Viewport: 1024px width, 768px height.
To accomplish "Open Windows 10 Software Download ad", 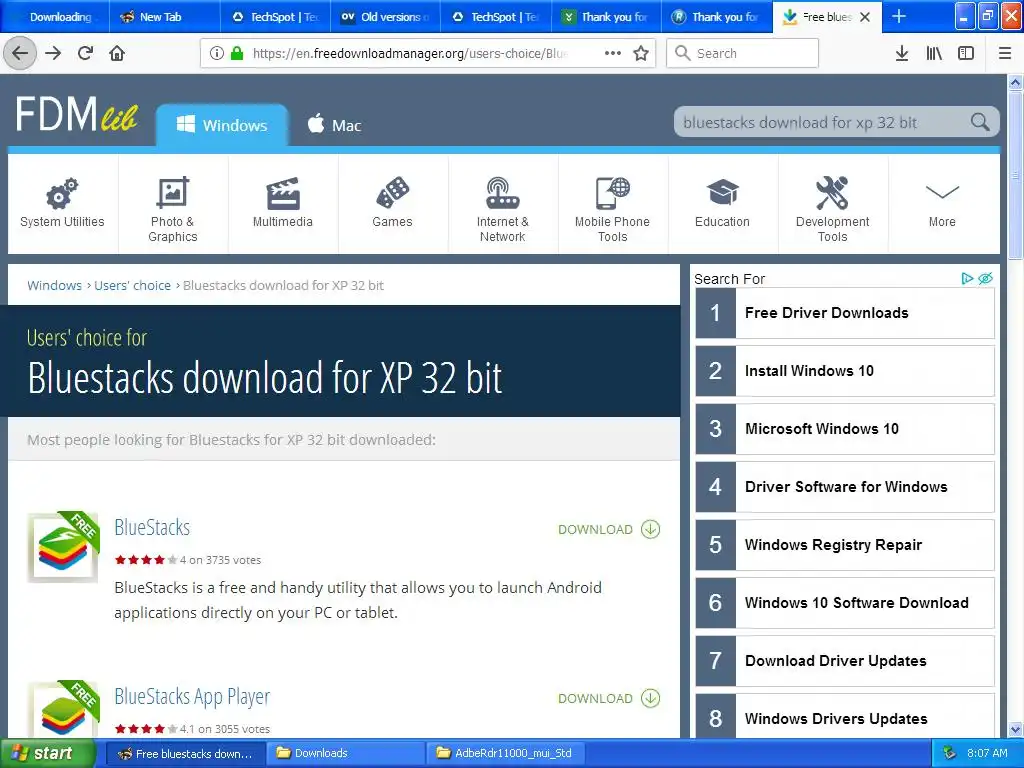I will coord(845,603).
